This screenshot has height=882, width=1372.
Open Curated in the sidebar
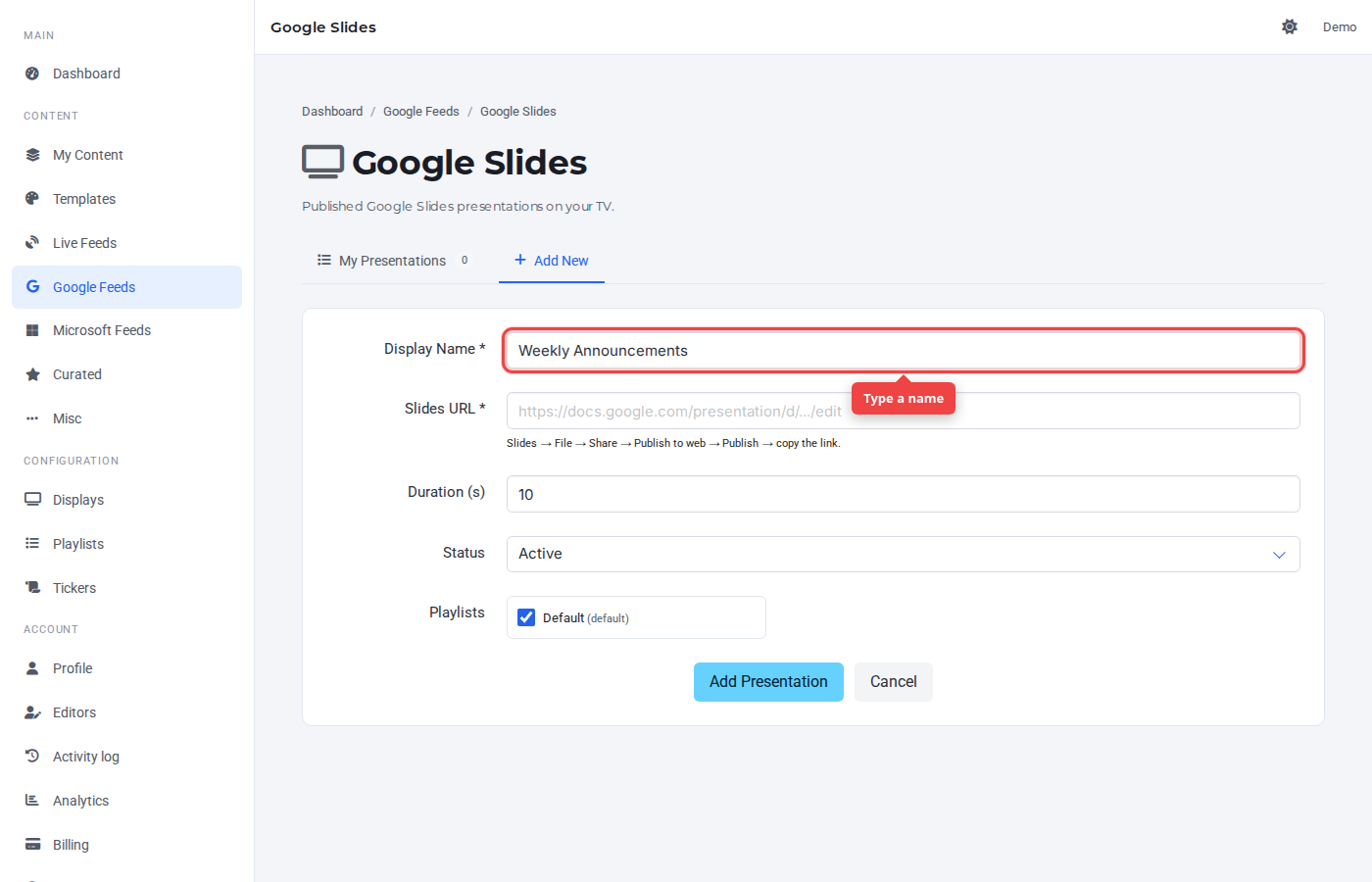pos(126,374)
